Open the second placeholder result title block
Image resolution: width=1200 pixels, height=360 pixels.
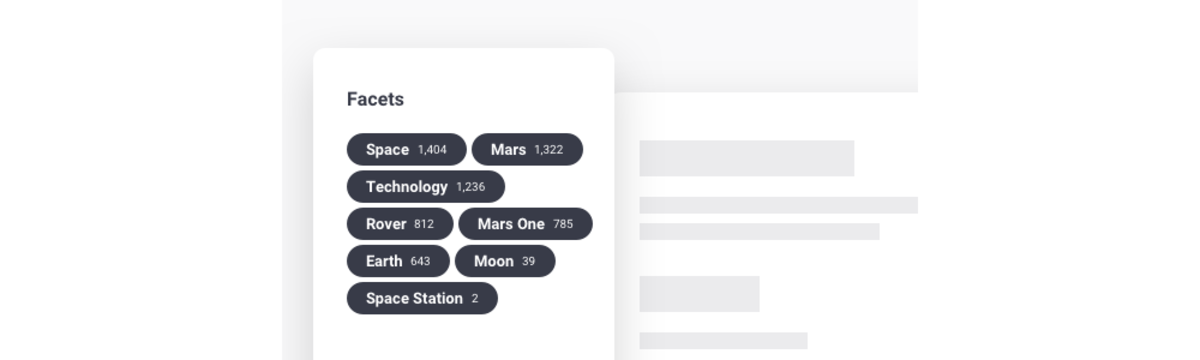pos(699,294)
